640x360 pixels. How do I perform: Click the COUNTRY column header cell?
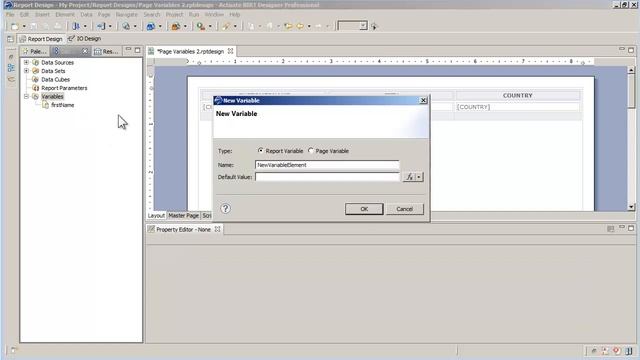(518, 95)
